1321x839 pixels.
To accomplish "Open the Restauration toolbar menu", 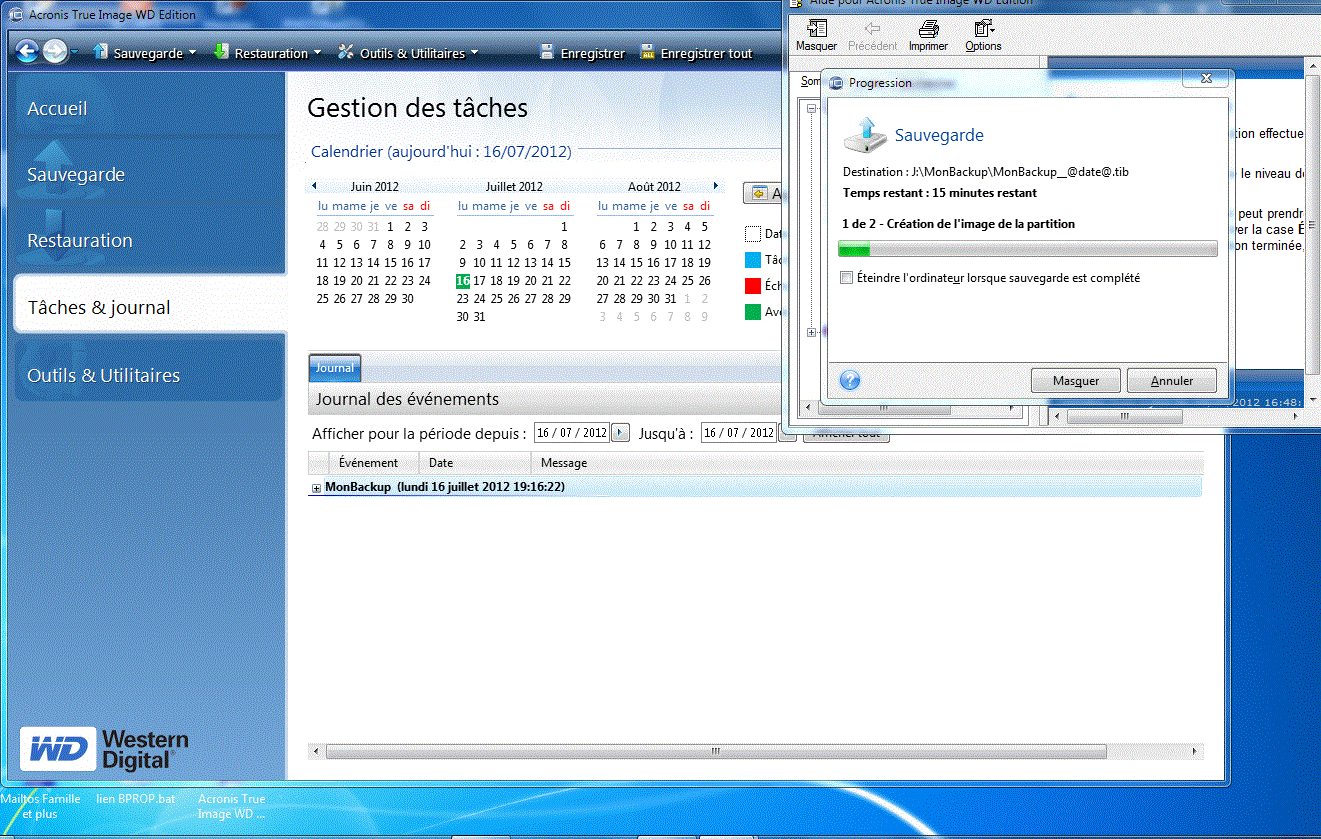I will (272, 53).
